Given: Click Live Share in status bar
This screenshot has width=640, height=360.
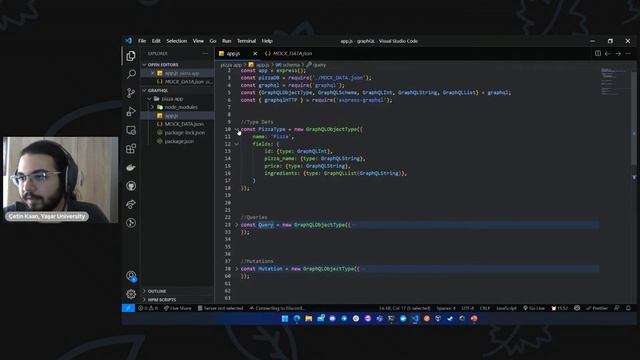Looking at the screenshot, I should (177, 308).
